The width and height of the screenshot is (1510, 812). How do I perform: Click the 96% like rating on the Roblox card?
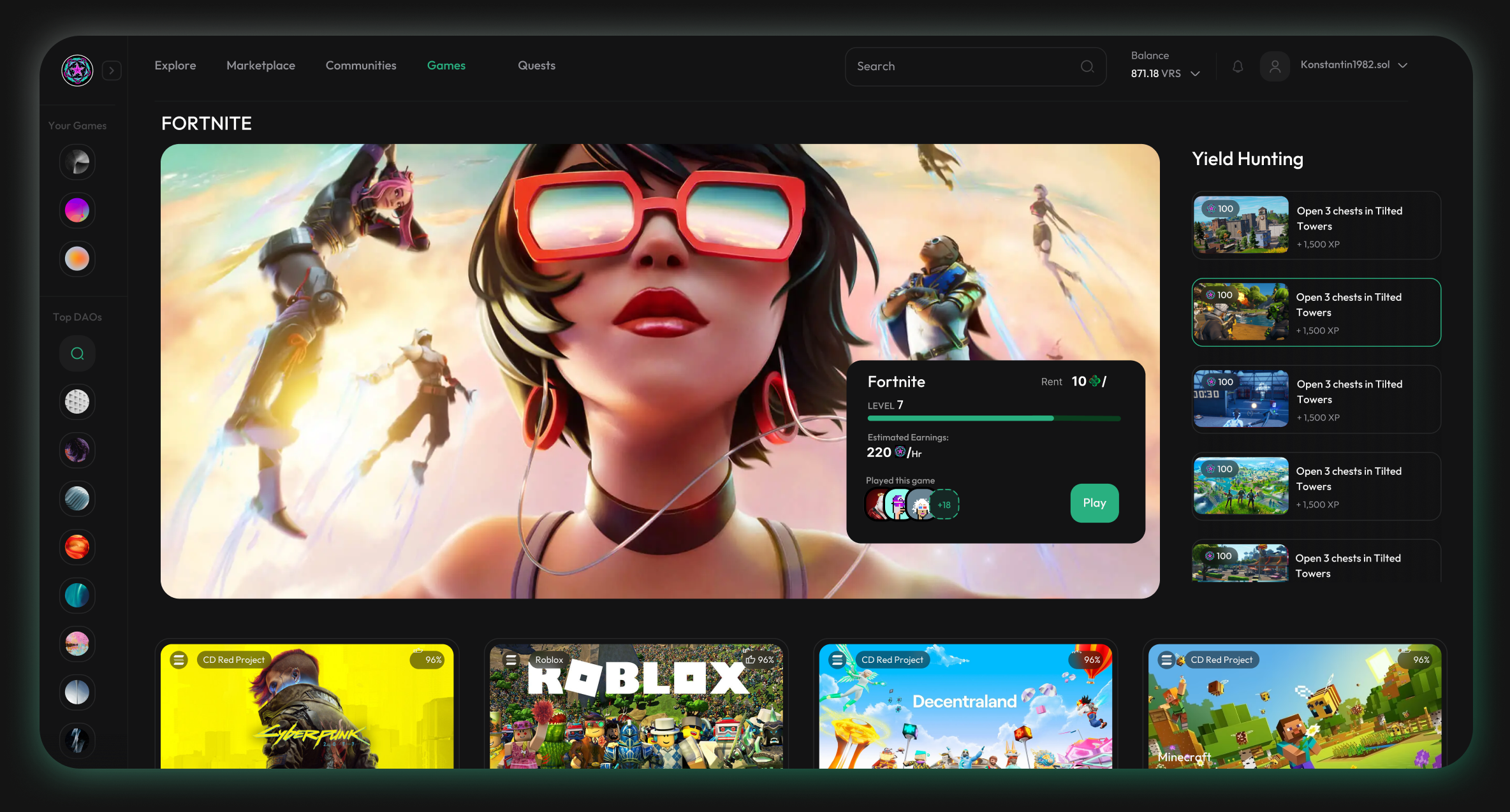pos(759,660)
